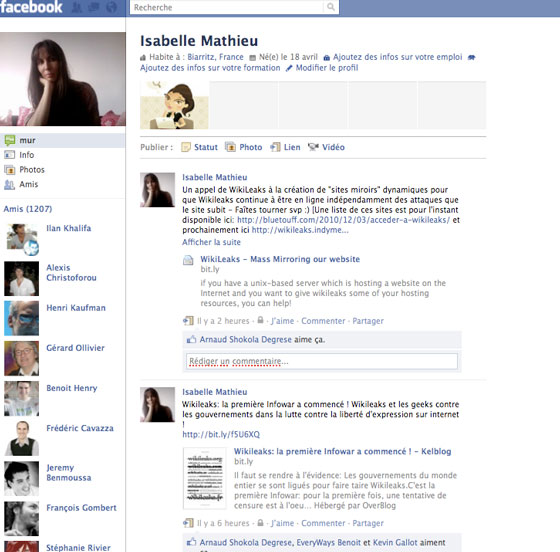Click the pencil icon for Modifier le profil
Image resolution: width=560 pixels, height=552 pixels.
(x=289, y=68)
